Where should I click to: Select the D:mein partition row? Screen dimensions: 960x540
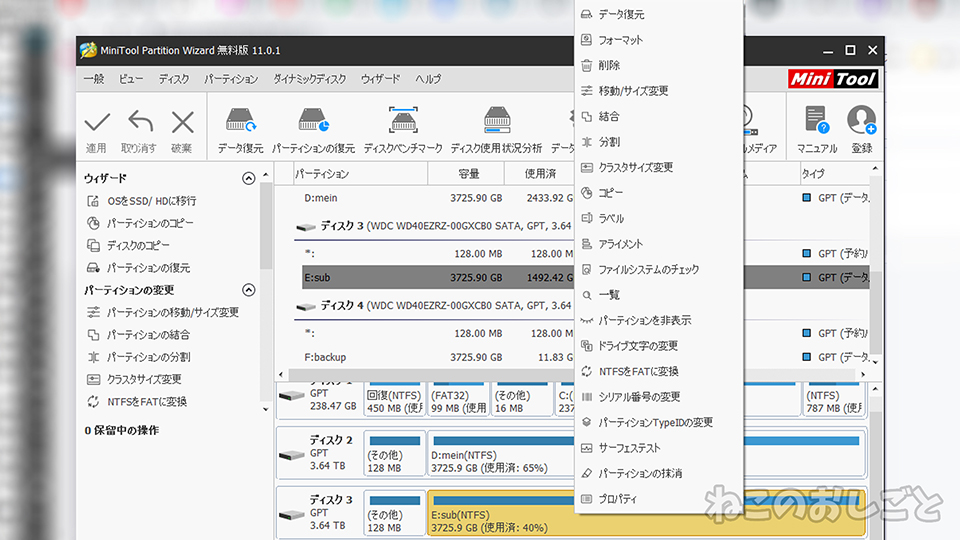438,198
